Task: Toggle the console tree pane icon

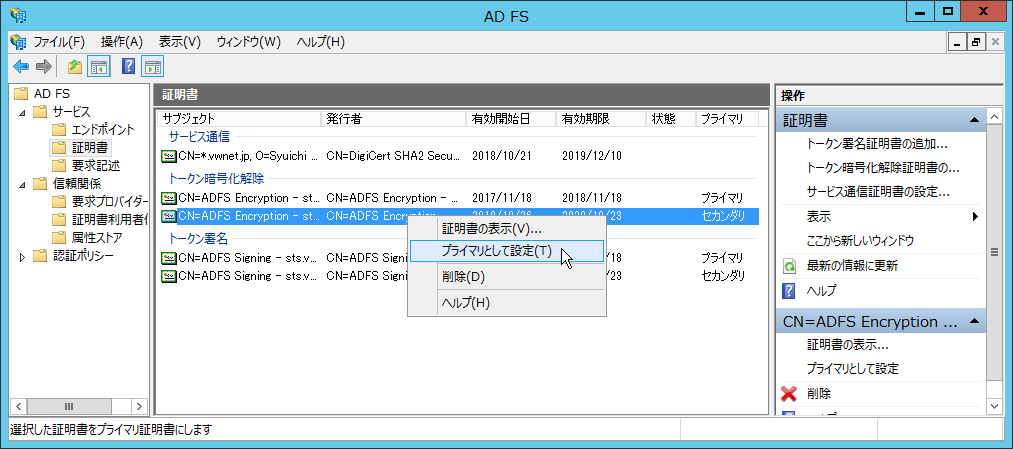Action: pos(99,66)
